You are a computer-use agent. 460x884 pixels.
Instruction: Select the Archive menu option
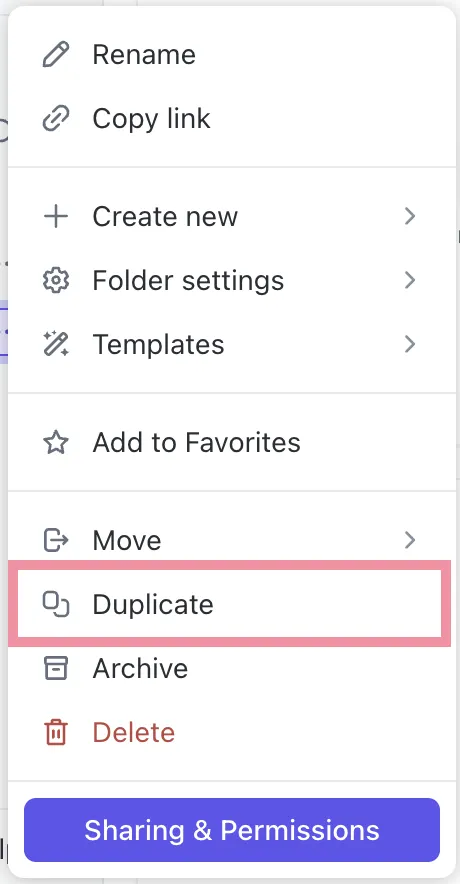(232, 669)
